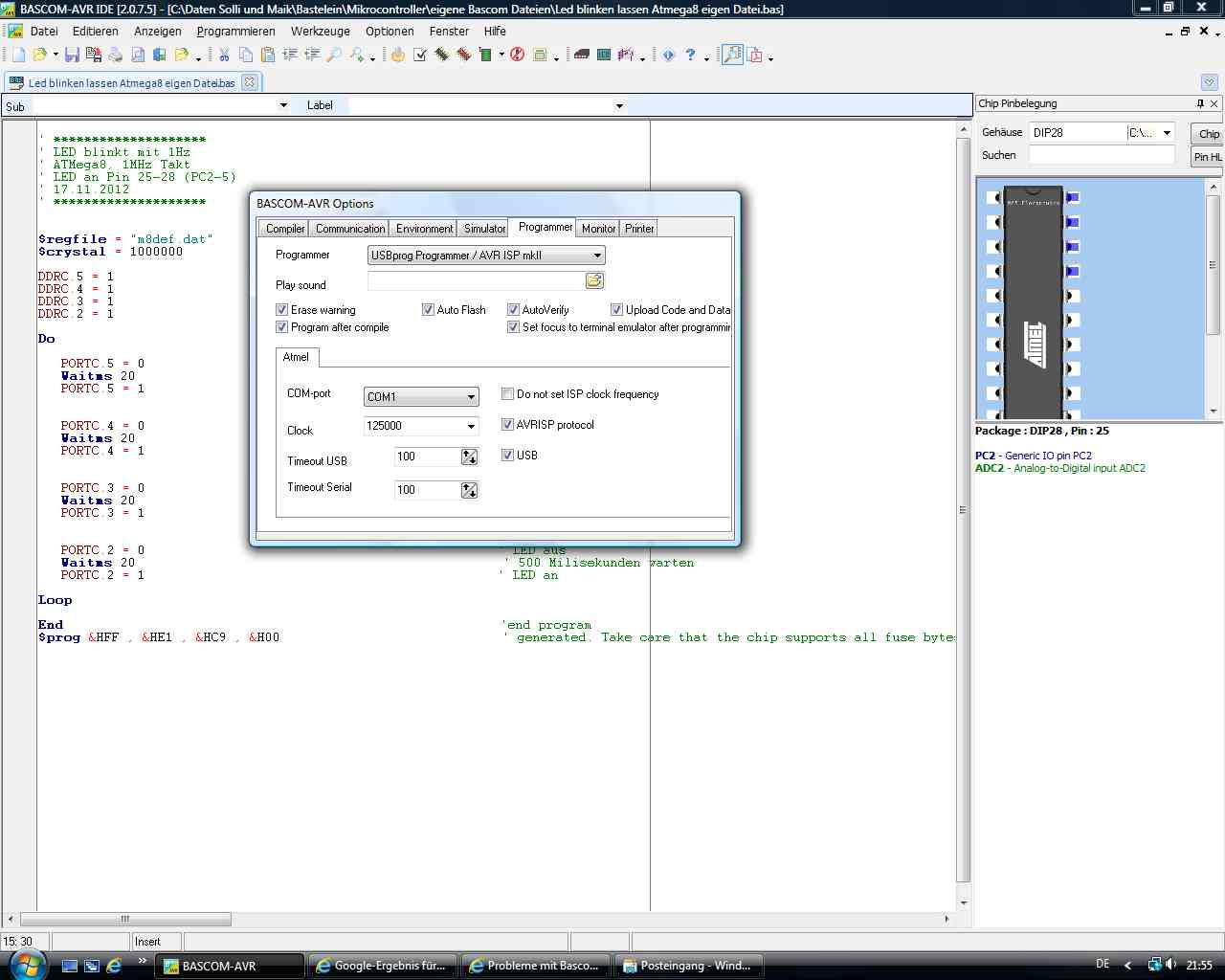Open the Programmieren menu
This screenshot has width=1225, height=980.
click(235, 32)
